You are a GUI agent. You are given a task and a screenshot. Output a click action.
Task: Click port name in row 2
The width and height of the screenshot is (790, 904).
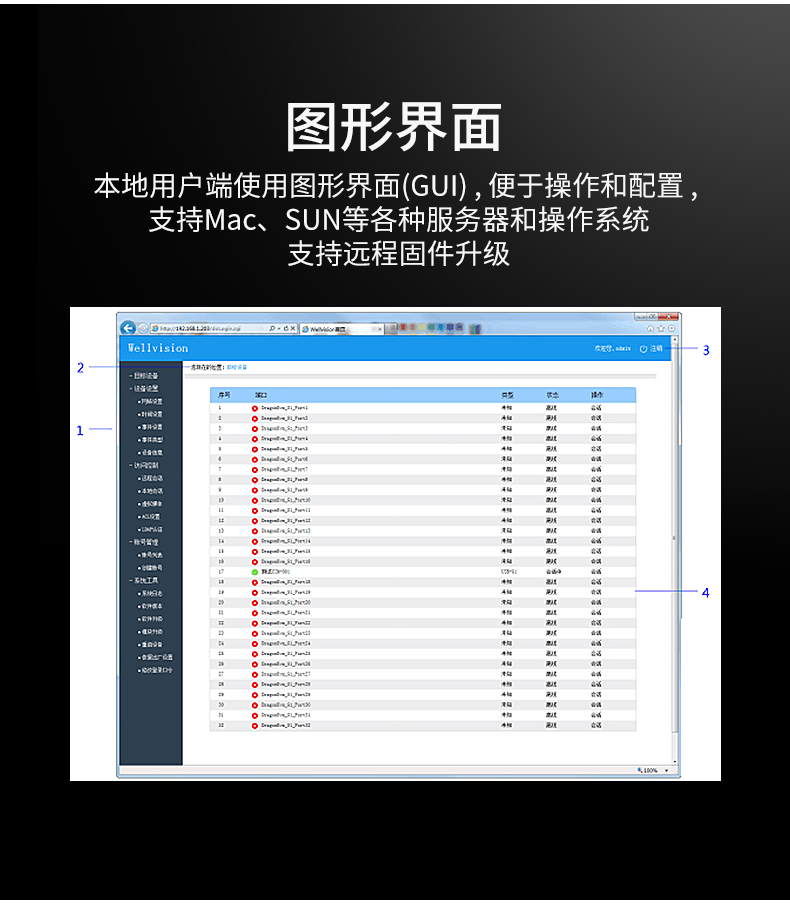pos(284,418)
